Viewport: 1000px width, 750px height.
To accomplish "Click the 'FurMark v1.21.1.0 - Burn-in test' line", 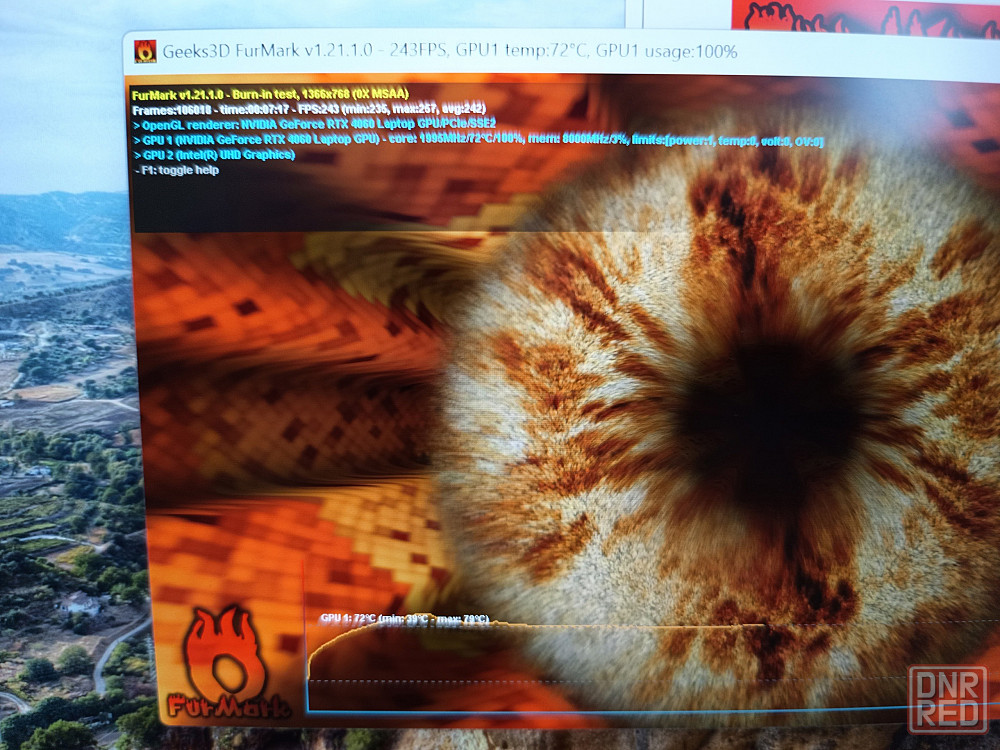I will point(270,94).
